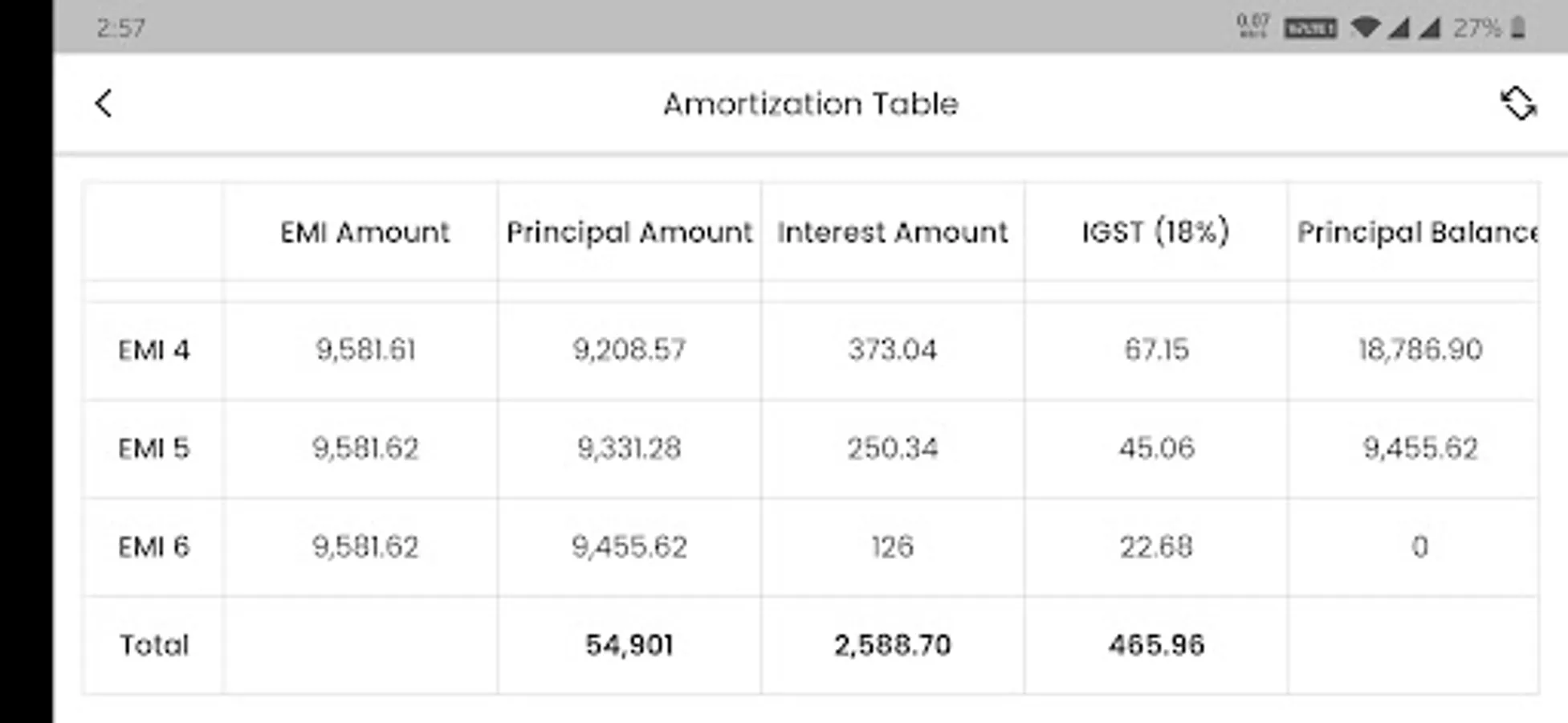Tap the Amortization Table title

tap(810, 104)
